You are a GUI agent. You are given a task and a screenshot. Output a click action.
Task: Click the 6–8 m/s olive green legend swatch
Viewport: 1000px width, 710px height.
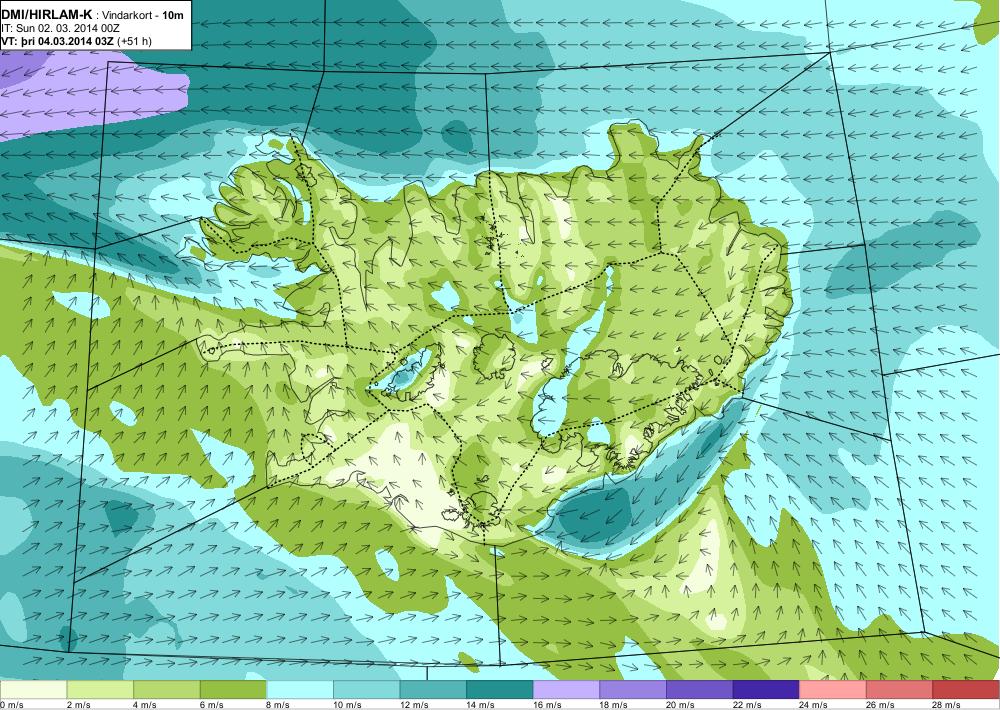tap(233, 690)
